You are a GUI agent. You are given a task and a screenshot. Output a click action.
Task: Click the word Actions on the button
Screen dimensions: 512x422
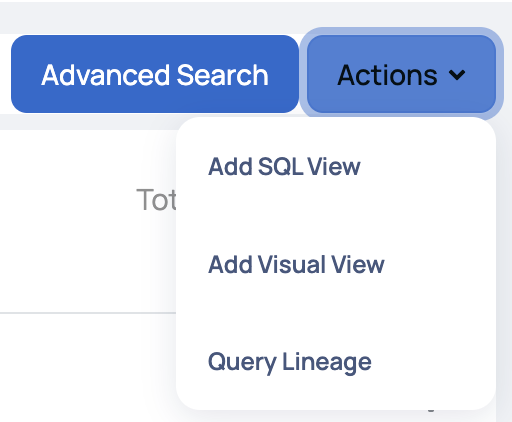(x=387, y=75)
